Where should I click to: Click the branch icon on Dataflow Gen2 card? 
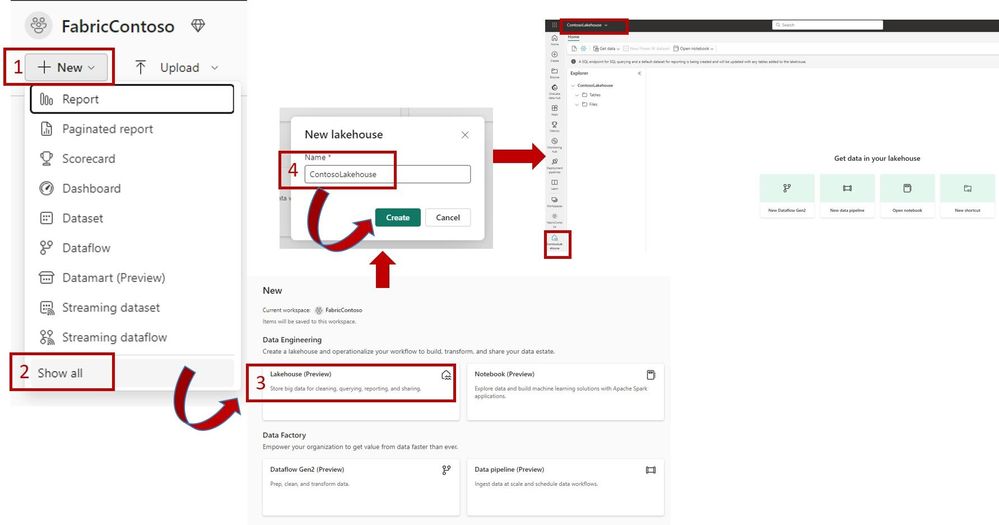point(446,470)
